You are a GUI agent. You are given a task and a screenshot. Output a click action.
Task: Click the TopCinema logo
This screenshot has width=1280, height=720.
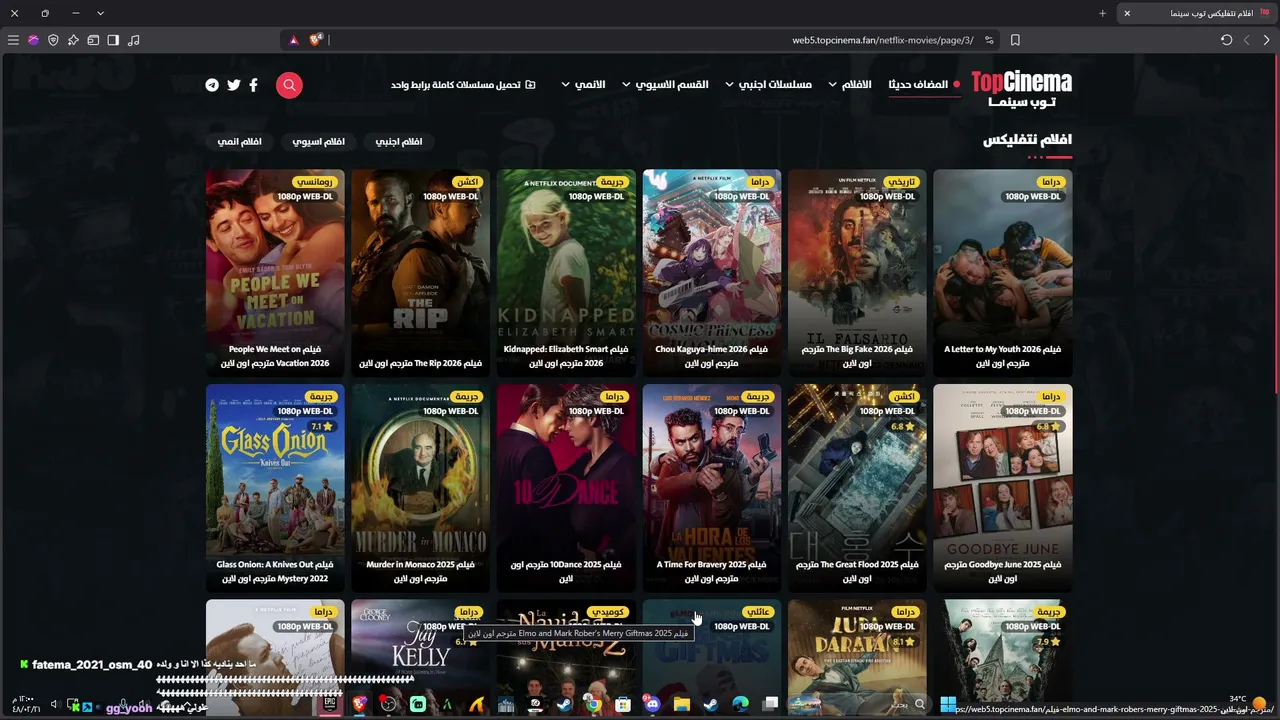[1021, 88]
